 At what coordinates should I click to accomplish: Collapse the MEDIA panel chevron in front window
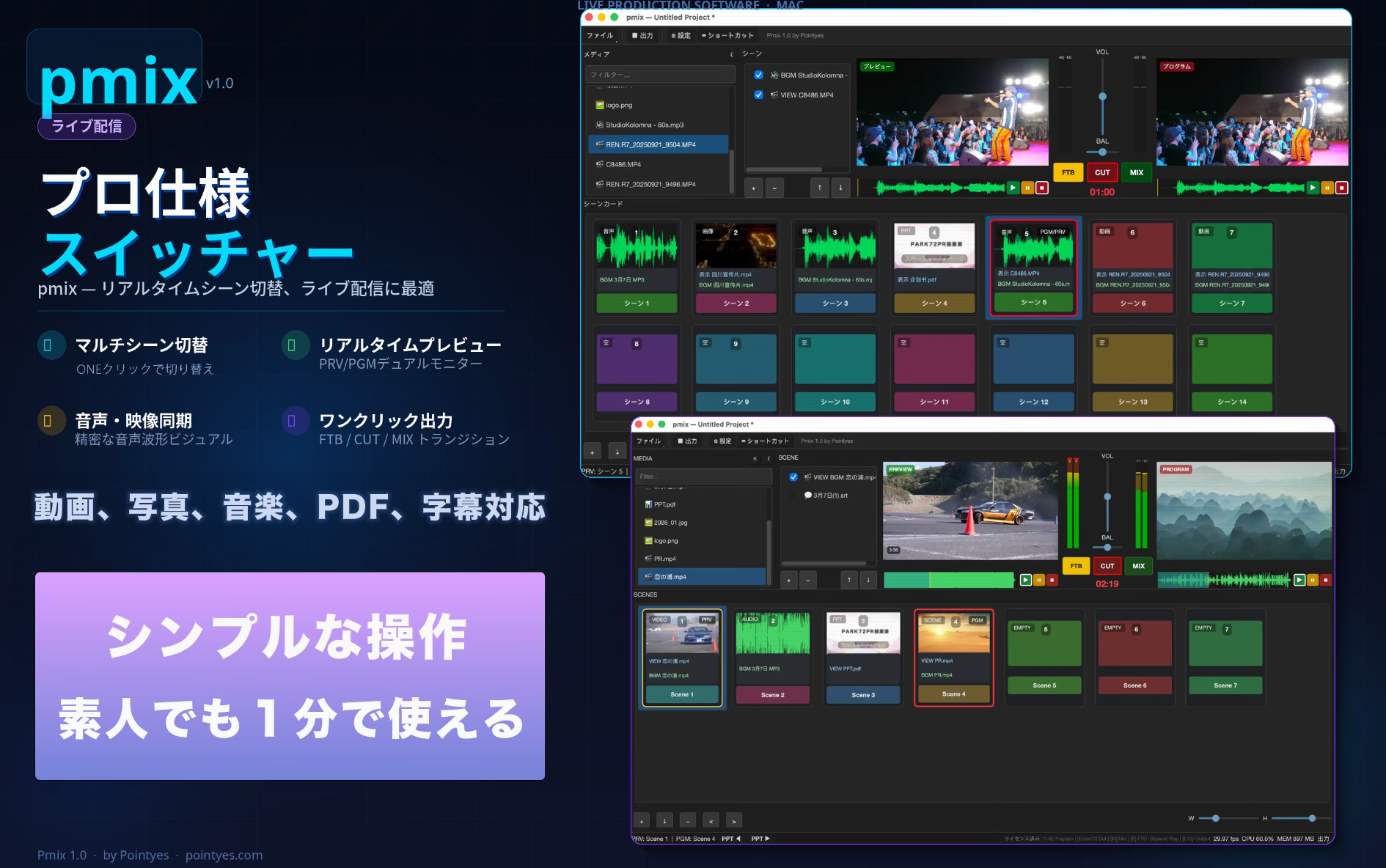[769, 458]
